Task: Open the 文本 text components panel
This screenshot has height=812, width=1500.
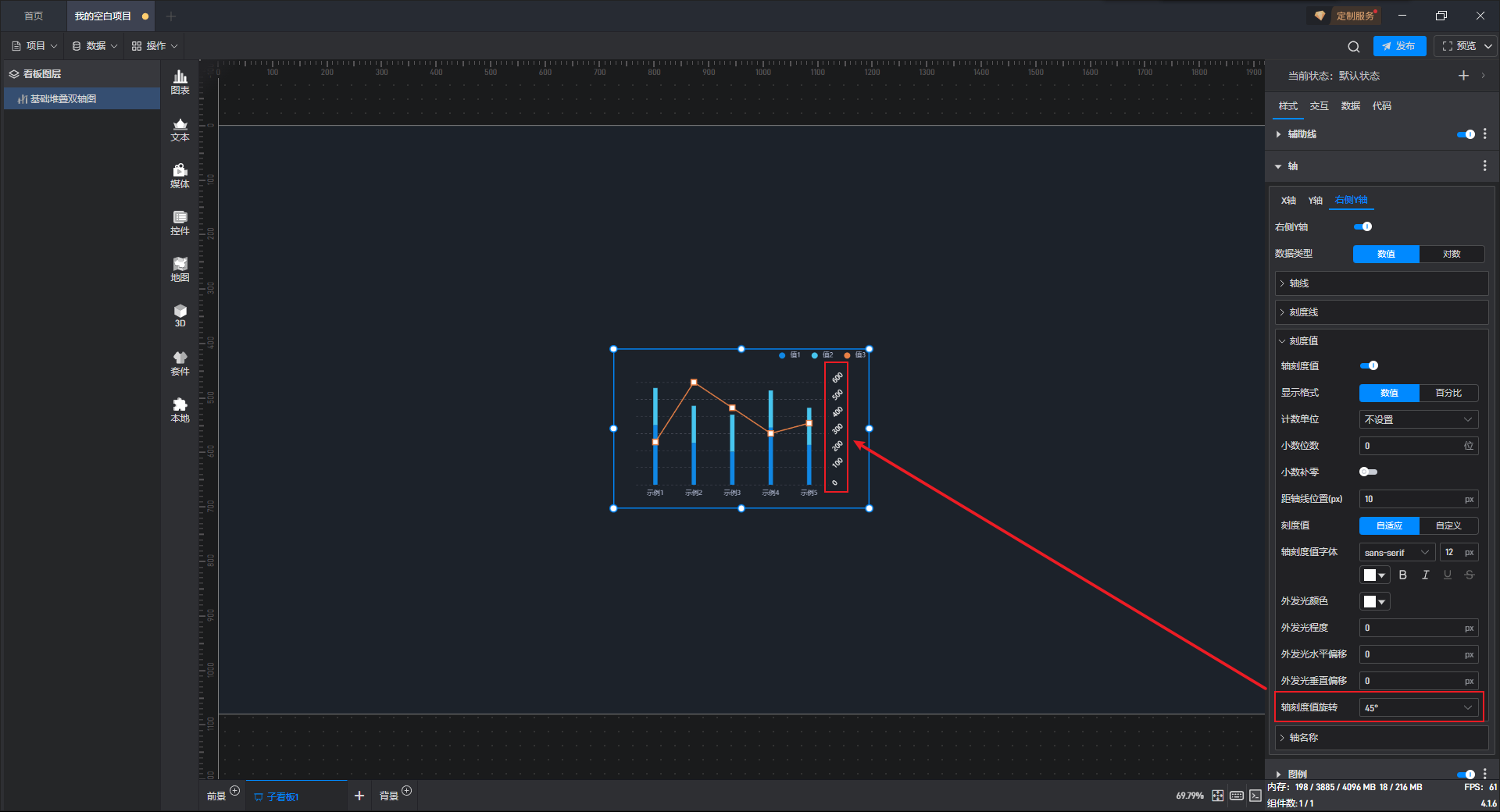Action: pos(180,129)
